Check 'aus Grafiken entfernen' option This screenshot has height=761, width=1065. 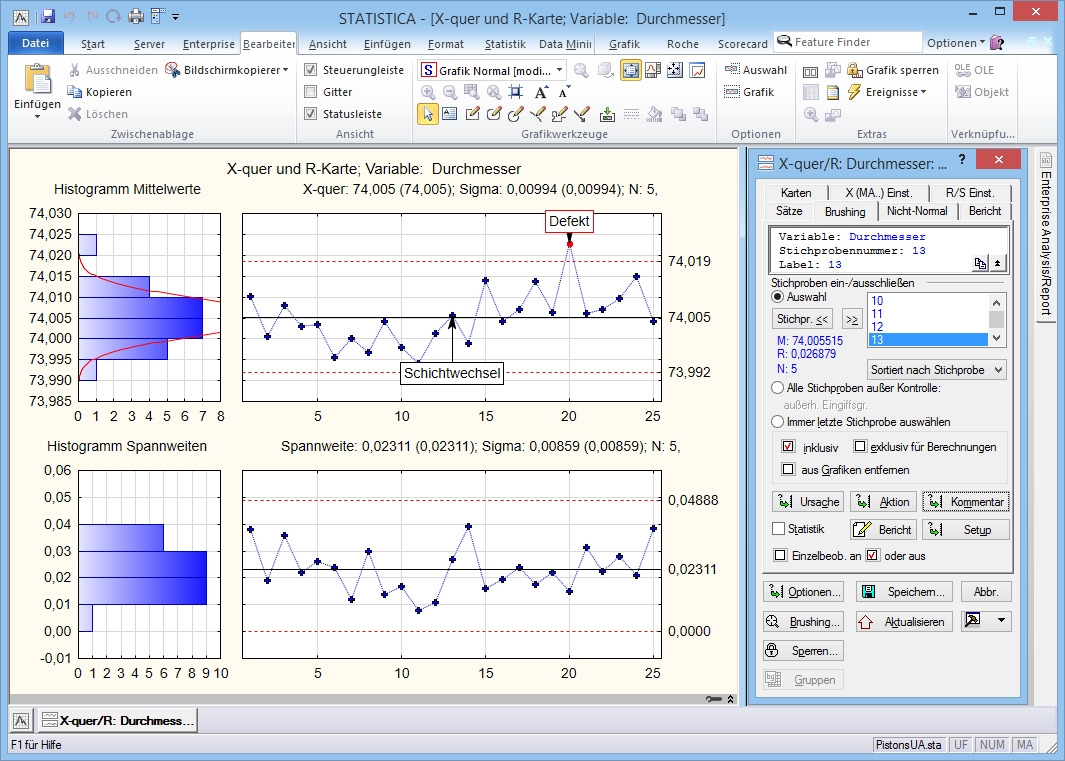point(788,469)
